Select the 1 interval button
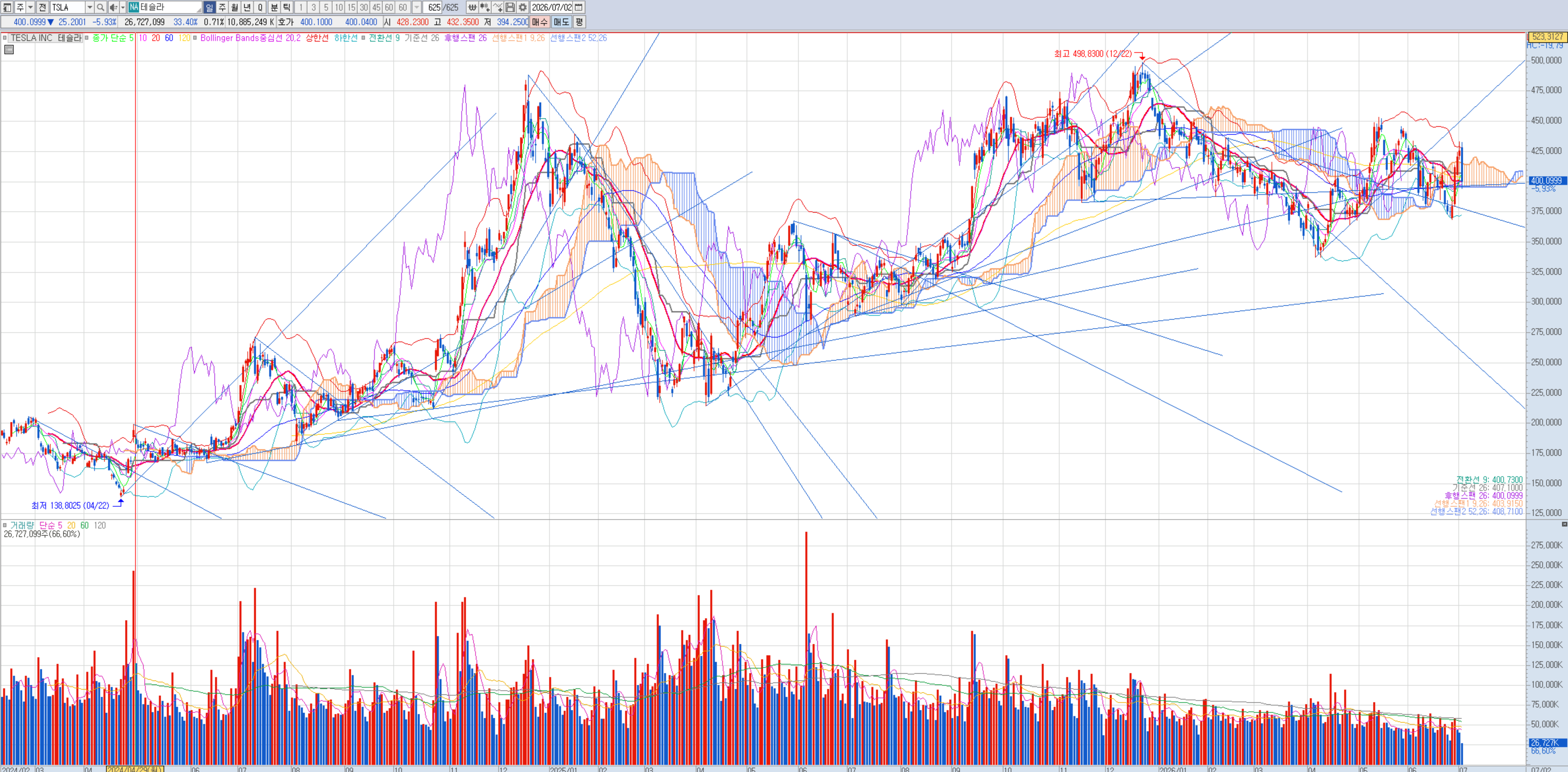Image resolution: width=1568 pixels, height=772 pixels. click(x=301, y=7)
